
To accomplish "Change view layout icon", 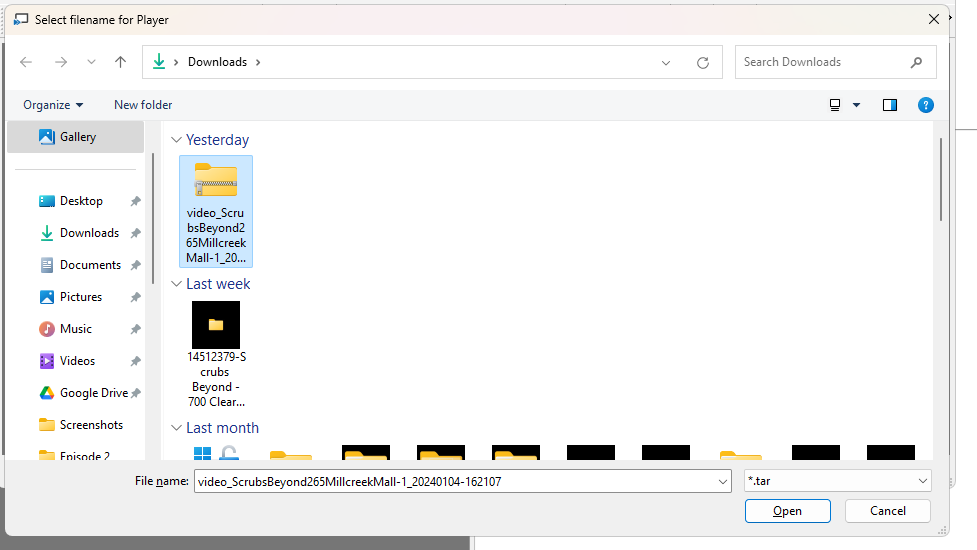I will [835, 105].
